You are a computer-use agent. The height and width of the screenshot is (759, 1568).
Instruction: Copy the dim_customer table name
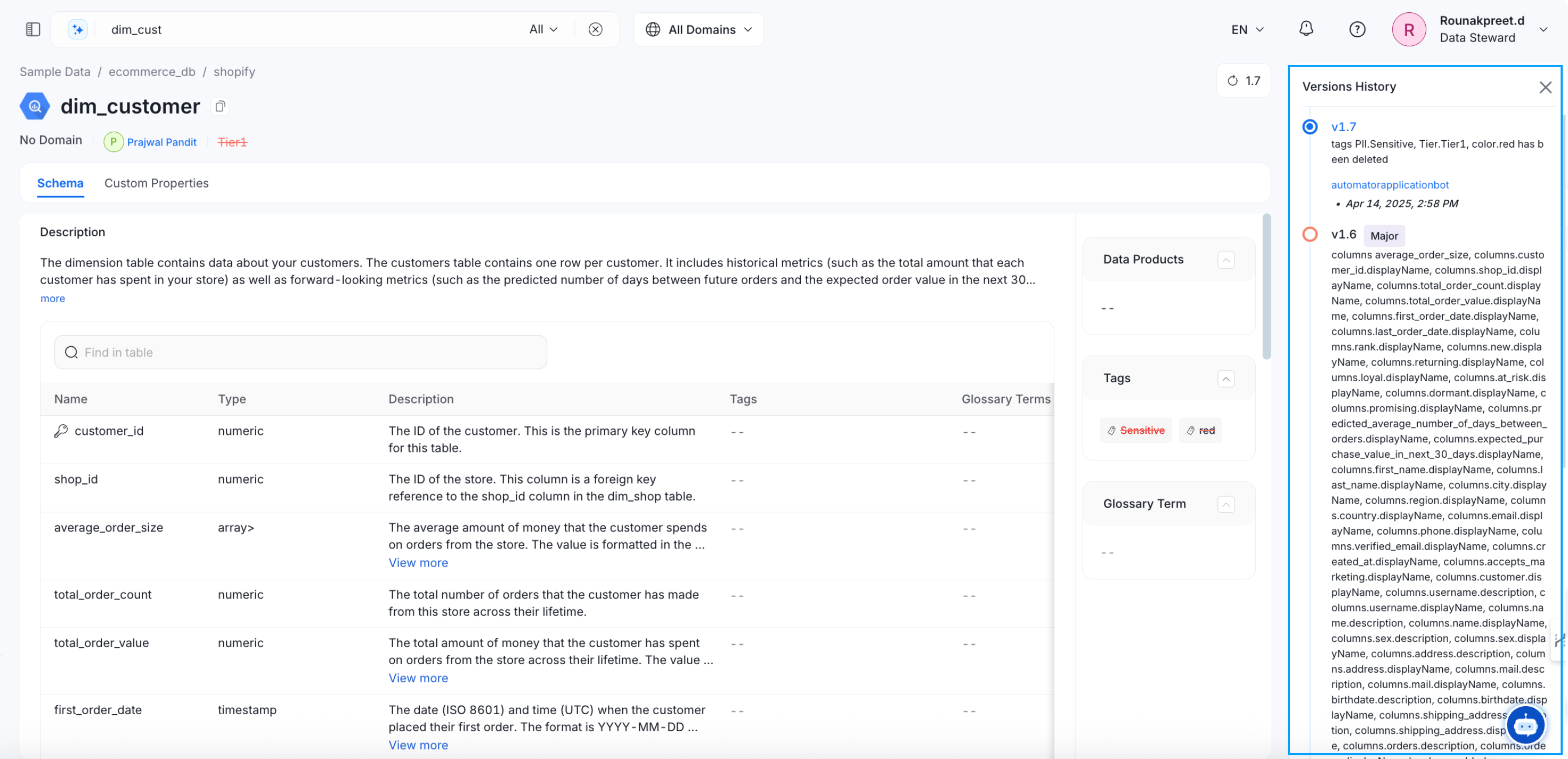[x=221, y=107]
